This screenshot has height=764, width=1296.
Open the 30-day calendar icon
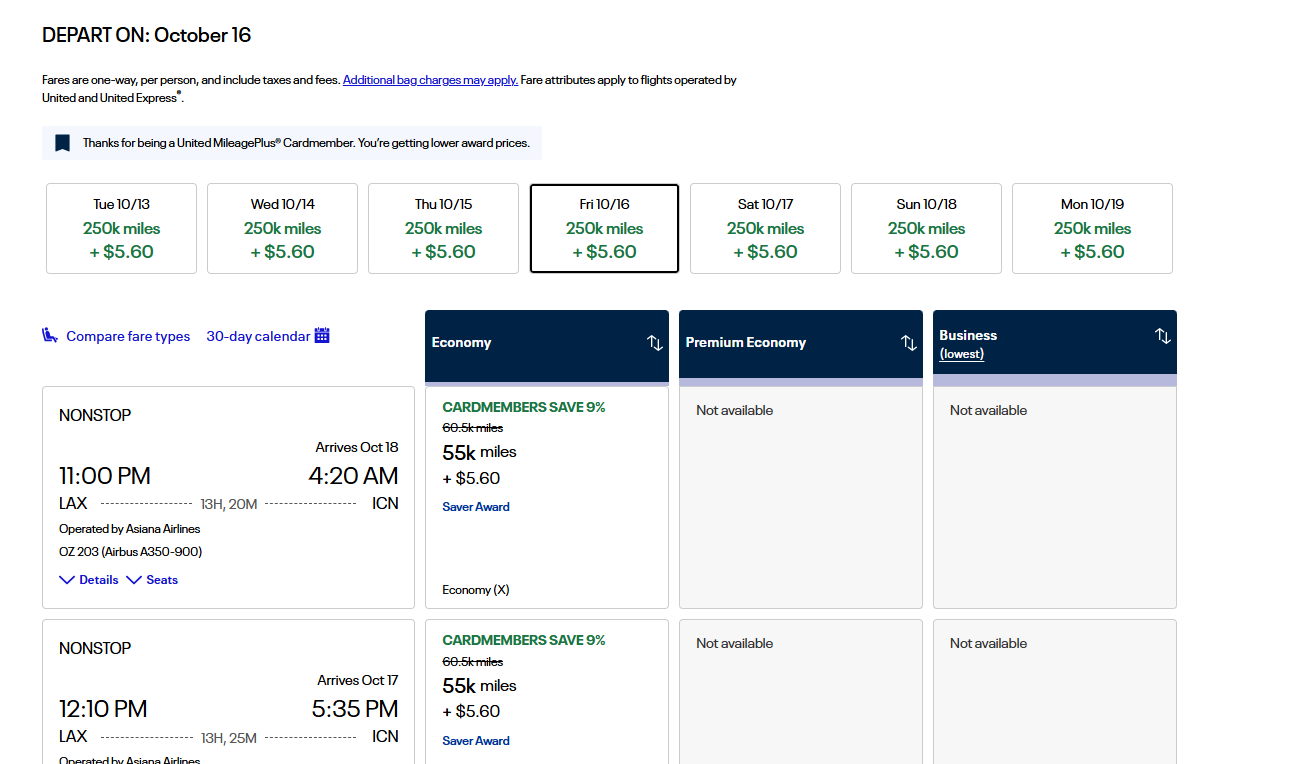click(x=322, y=336)
